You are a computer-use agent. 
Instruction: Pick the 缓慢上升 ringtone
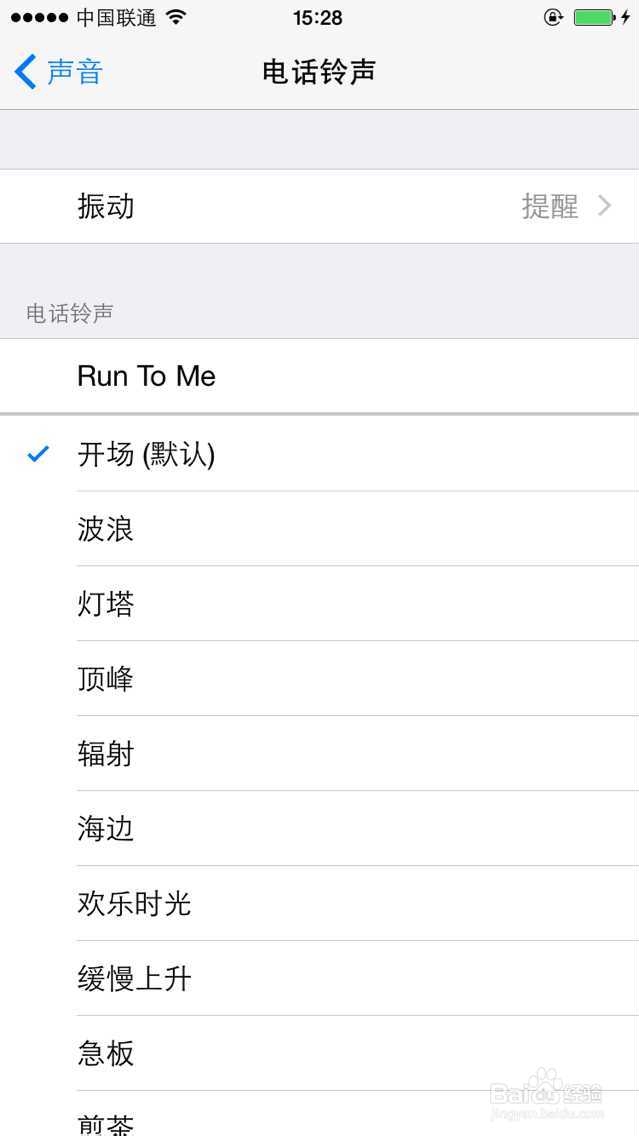[320, 979]
